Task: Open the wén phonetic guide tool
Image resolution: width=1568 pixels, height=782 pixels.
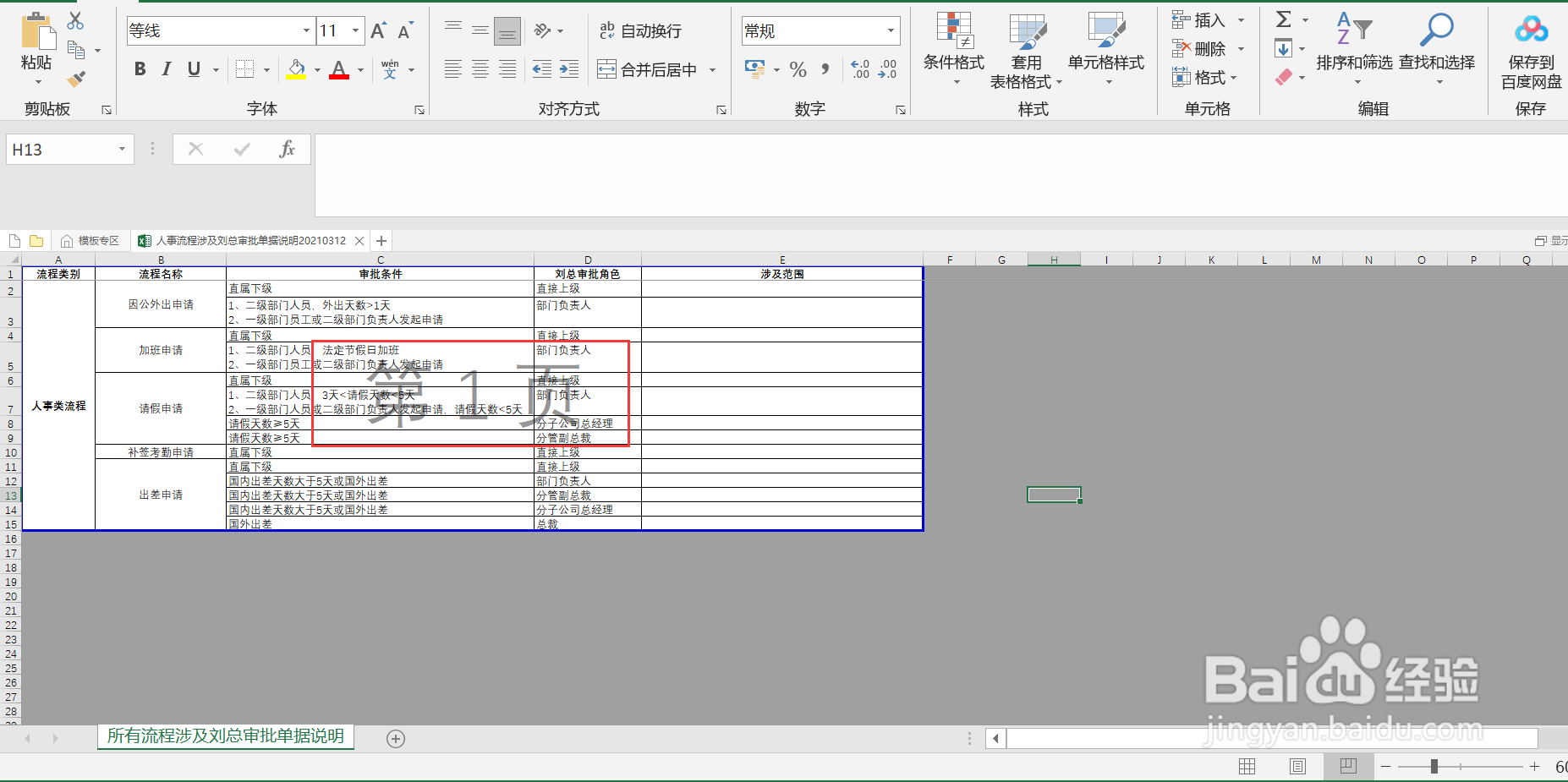Action: click(x=390, y=69)
